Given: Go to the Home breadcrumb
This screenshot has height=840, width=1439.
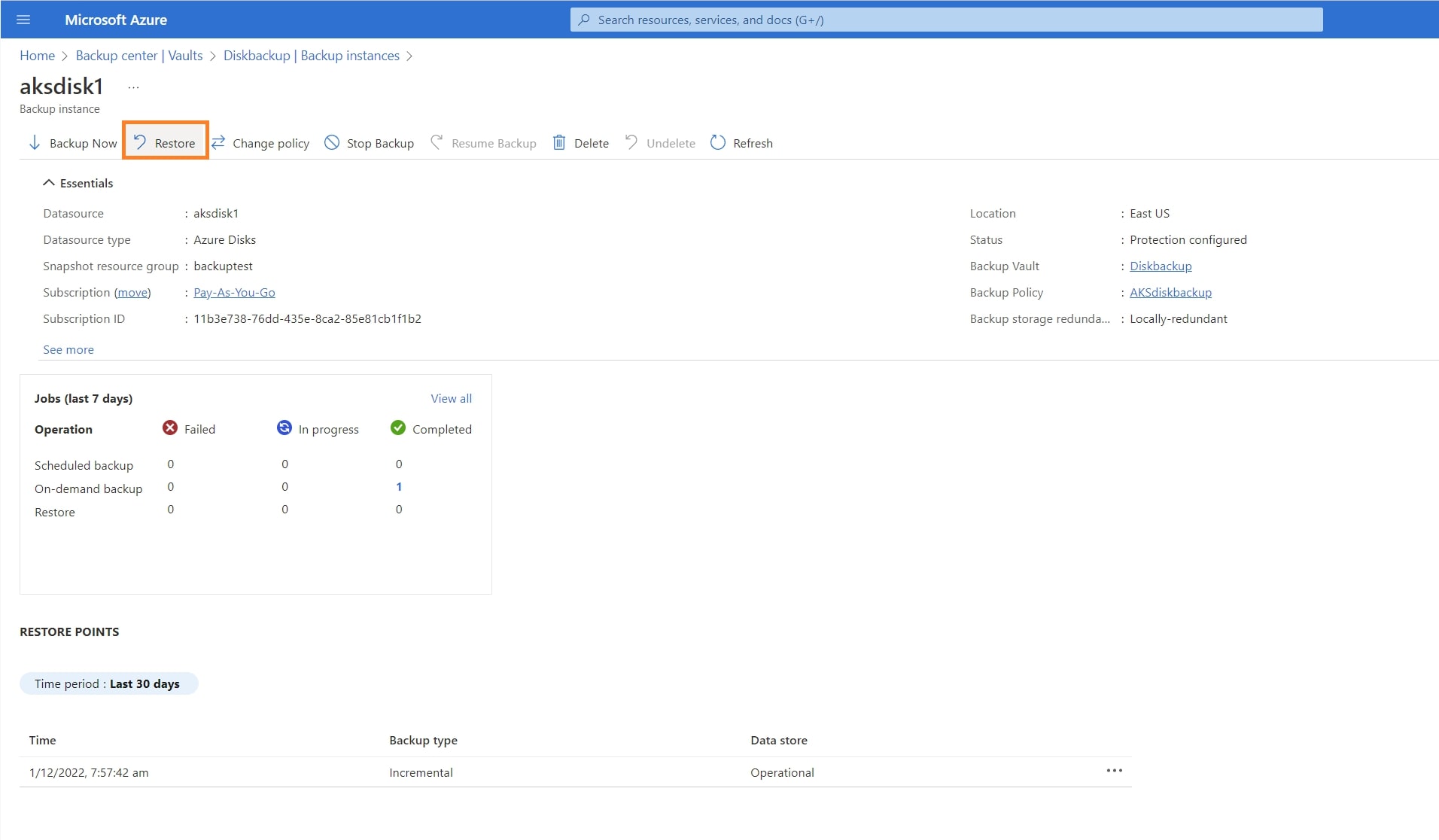Looking at the screenshot, I should point(37,56).
